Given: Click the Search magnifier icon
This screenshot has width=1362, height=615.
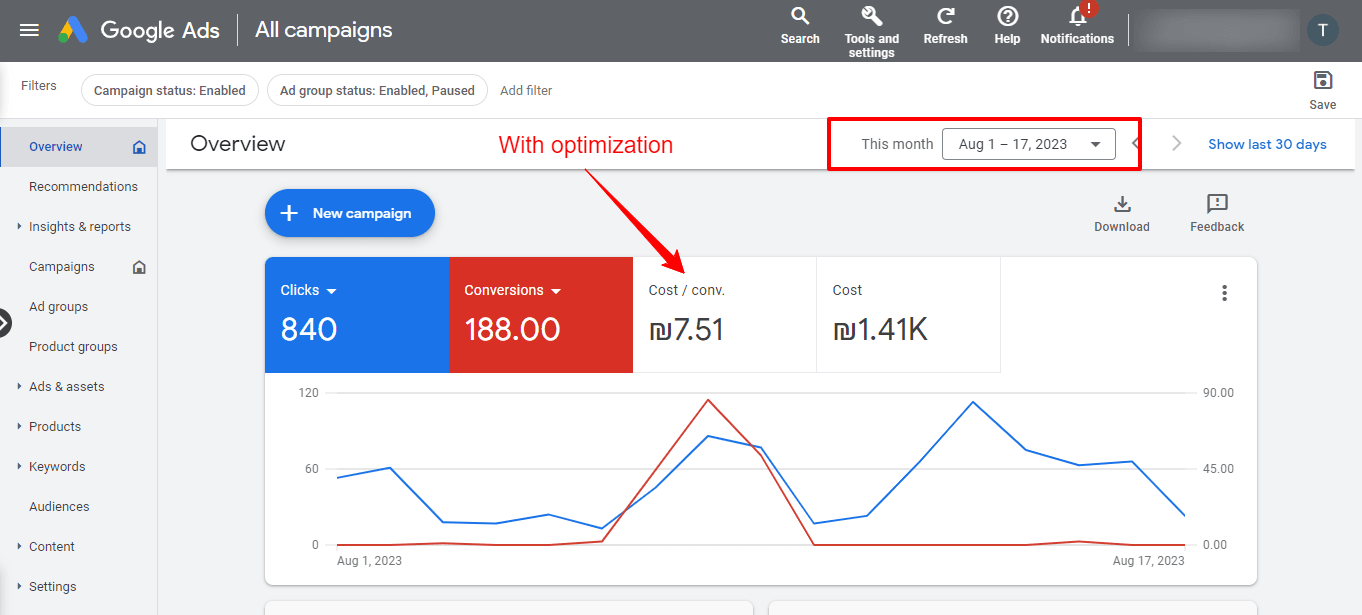Looking at the screenshot, I should click(800, 17).
